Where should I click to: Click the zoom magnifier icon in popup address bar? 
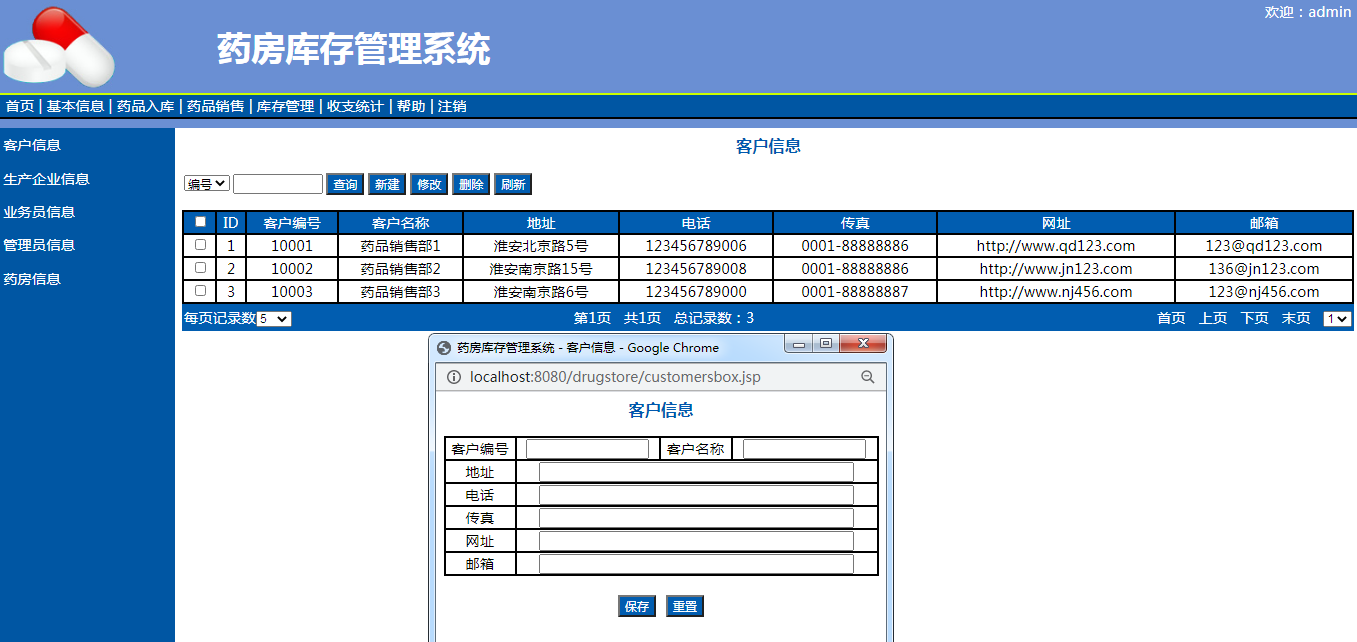[867, 377]
